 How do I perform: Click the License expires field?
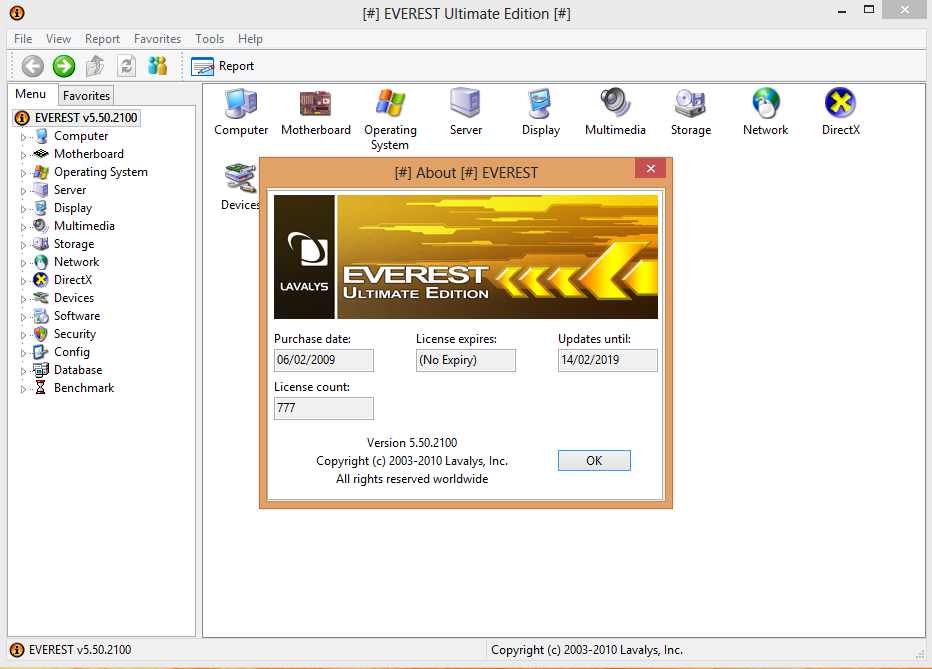click(465, 360)
